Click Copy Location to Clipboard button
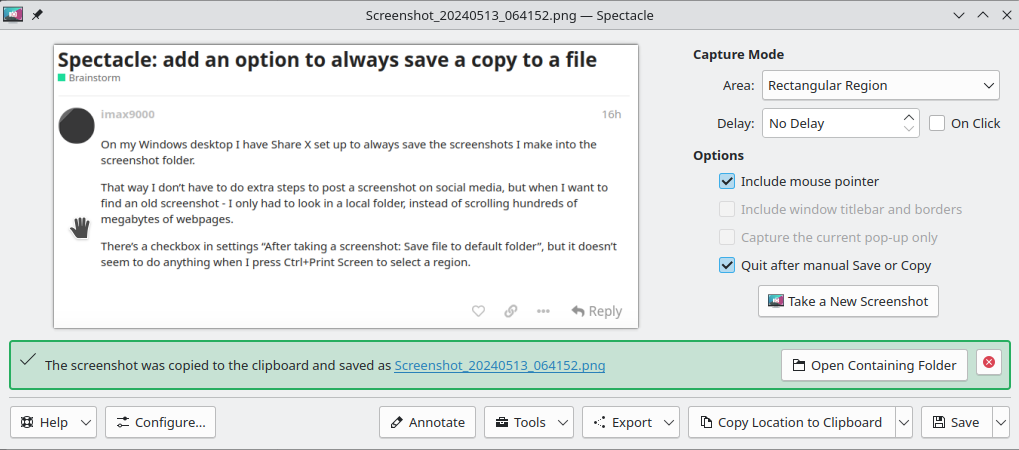Viewport: 1019px width, 450px height. point(792,422)
